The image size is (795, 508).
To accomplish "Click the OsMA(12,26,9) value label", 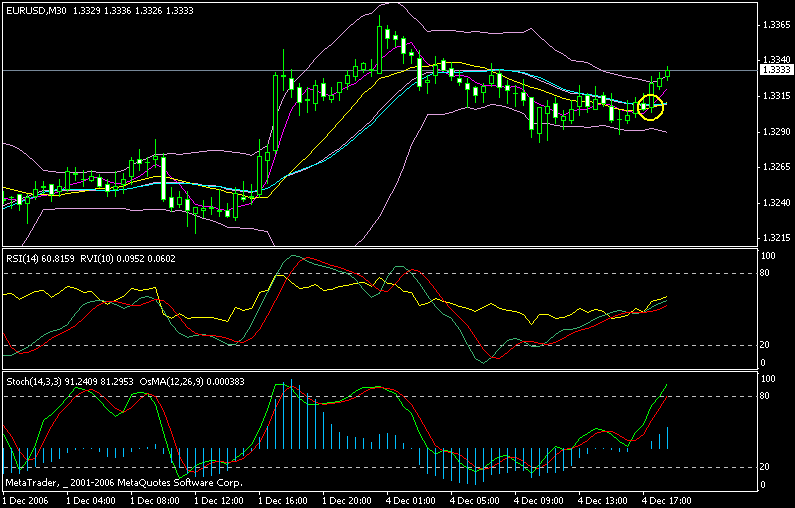I will [207, 381].
